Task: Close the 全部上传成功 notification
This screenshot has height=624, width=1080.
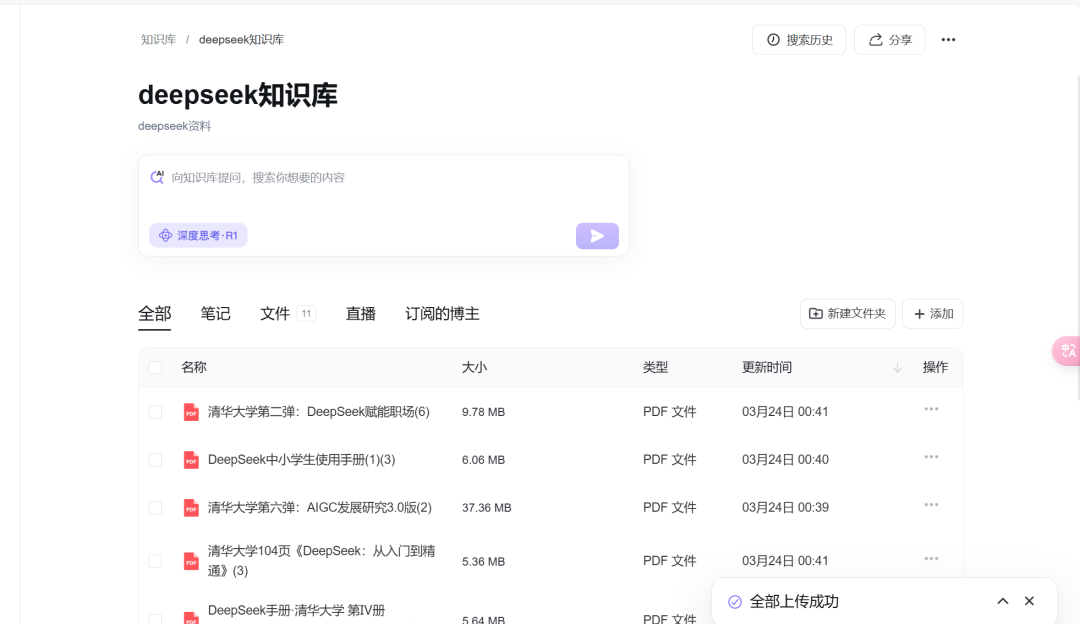Action: click(x=1029, y=601)
